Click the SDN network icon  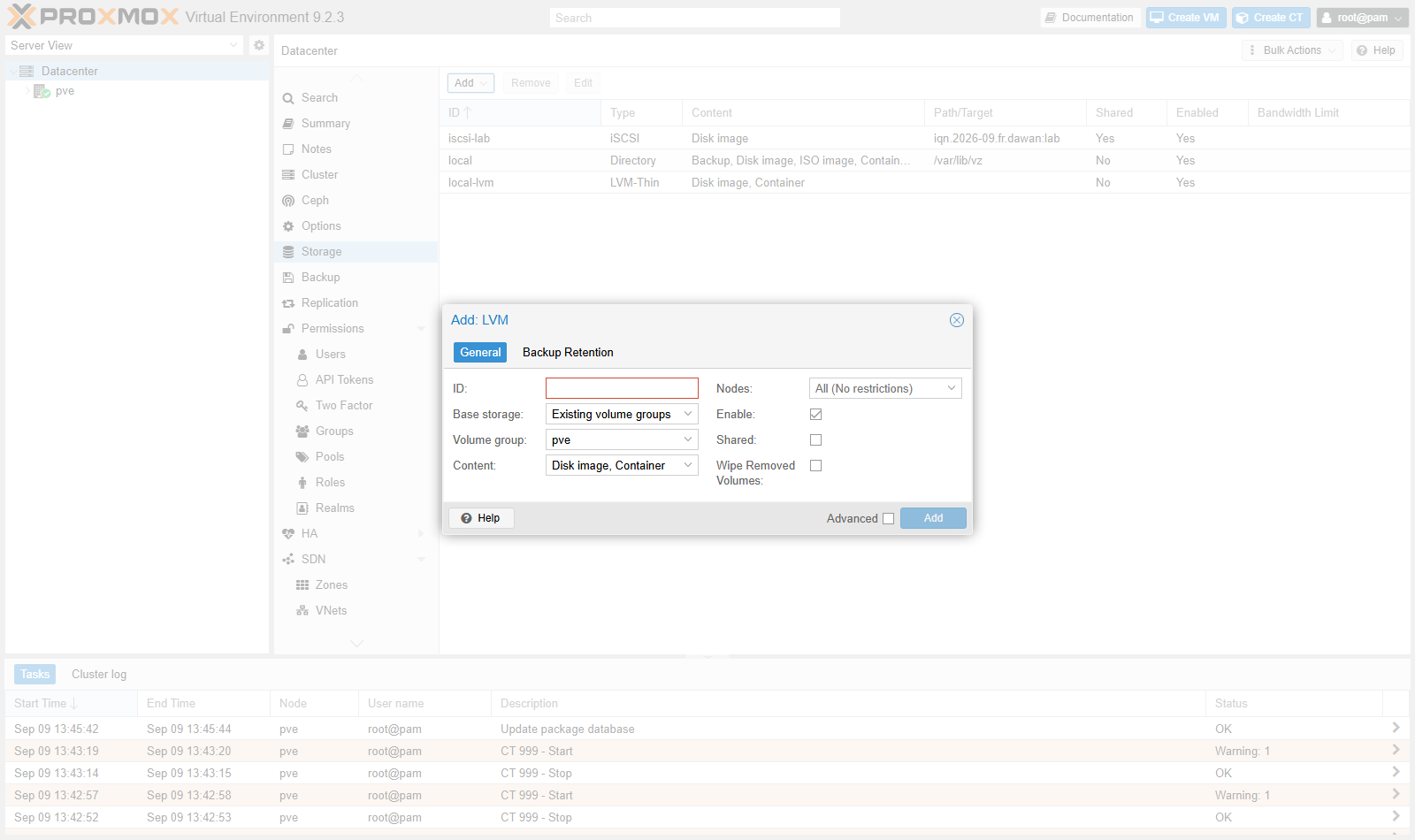coord(288,560)
